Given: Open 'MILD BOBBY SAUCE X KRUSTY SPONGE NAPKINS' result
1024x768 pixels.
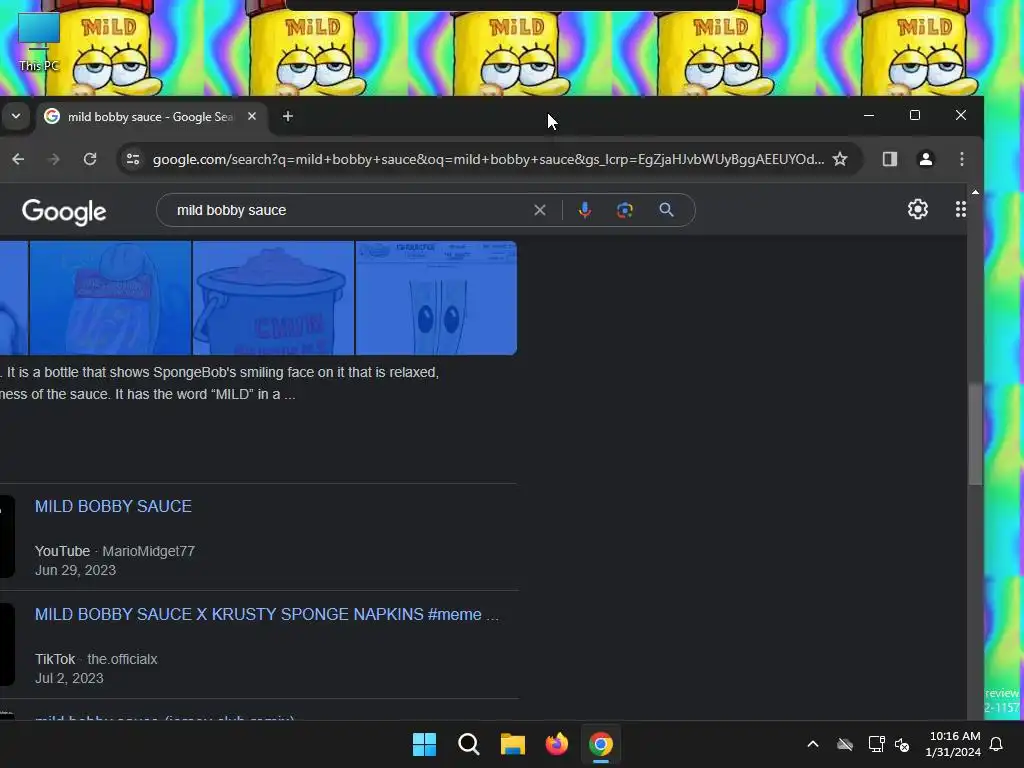Looking at the screenshot, I should (266, 615).
